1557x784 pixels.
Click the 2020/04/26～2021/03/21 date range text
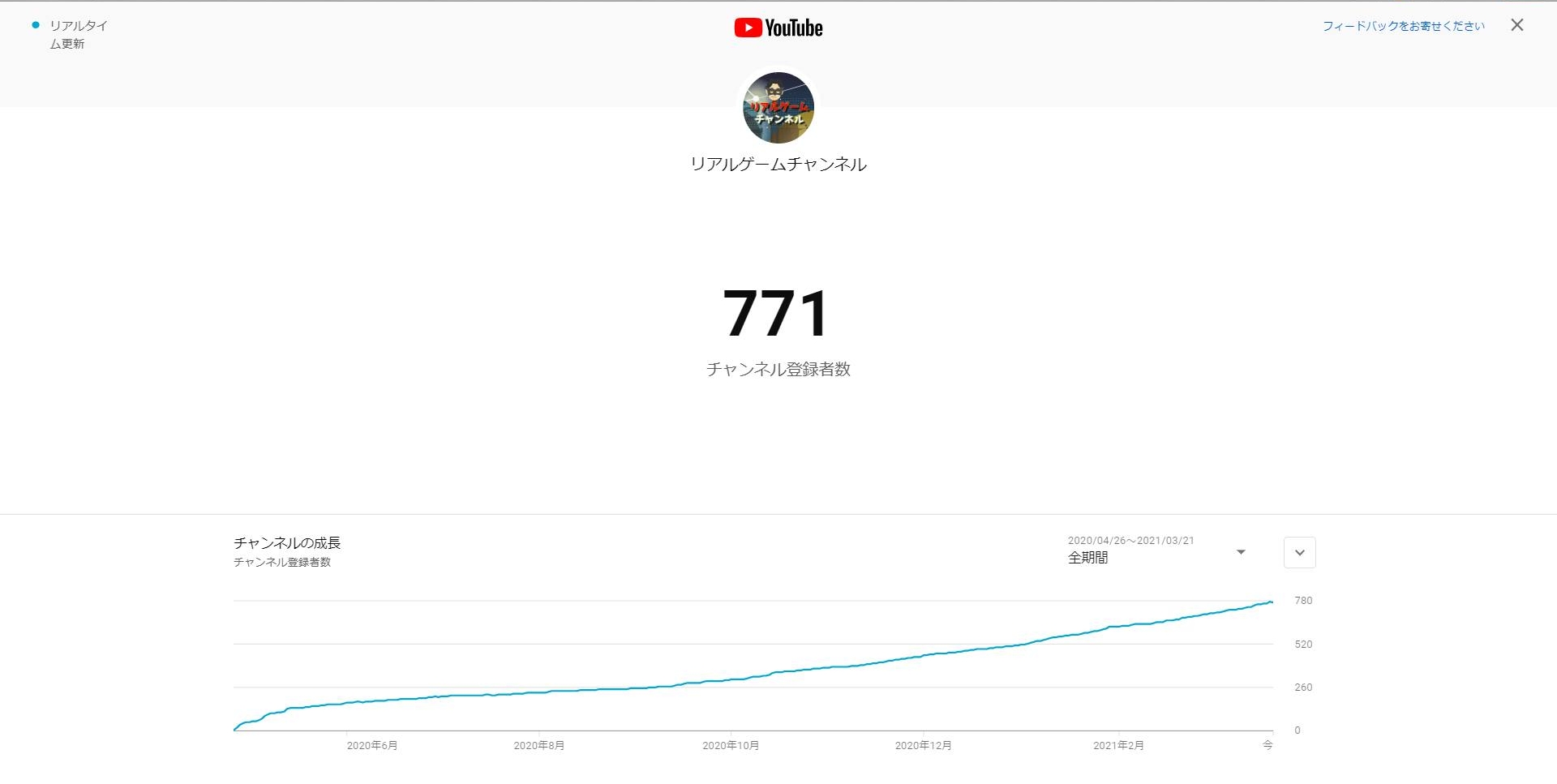(1130, 541)
